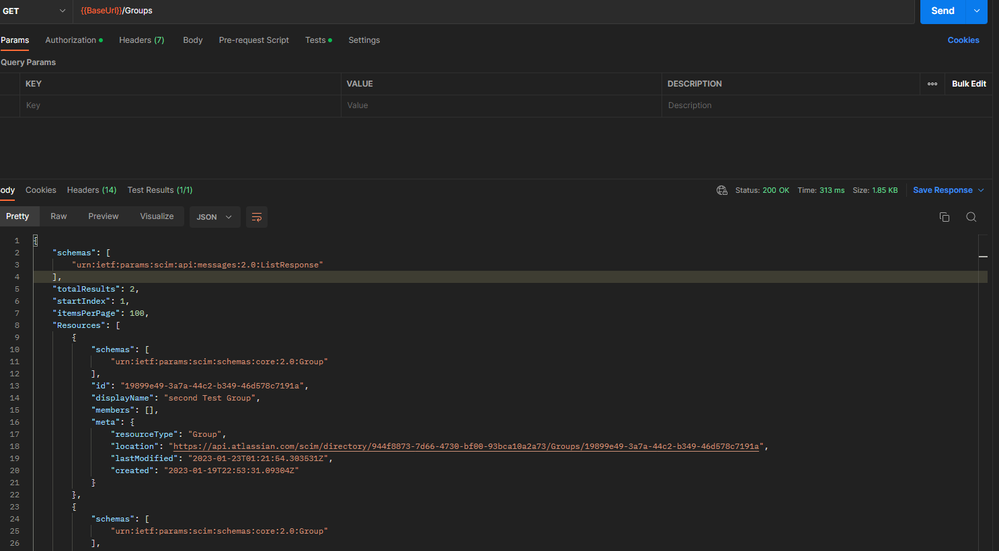Click the word-wrap lines icon
Image resolution: width=999 pixels, height=551 pixels.
[257, 217]
